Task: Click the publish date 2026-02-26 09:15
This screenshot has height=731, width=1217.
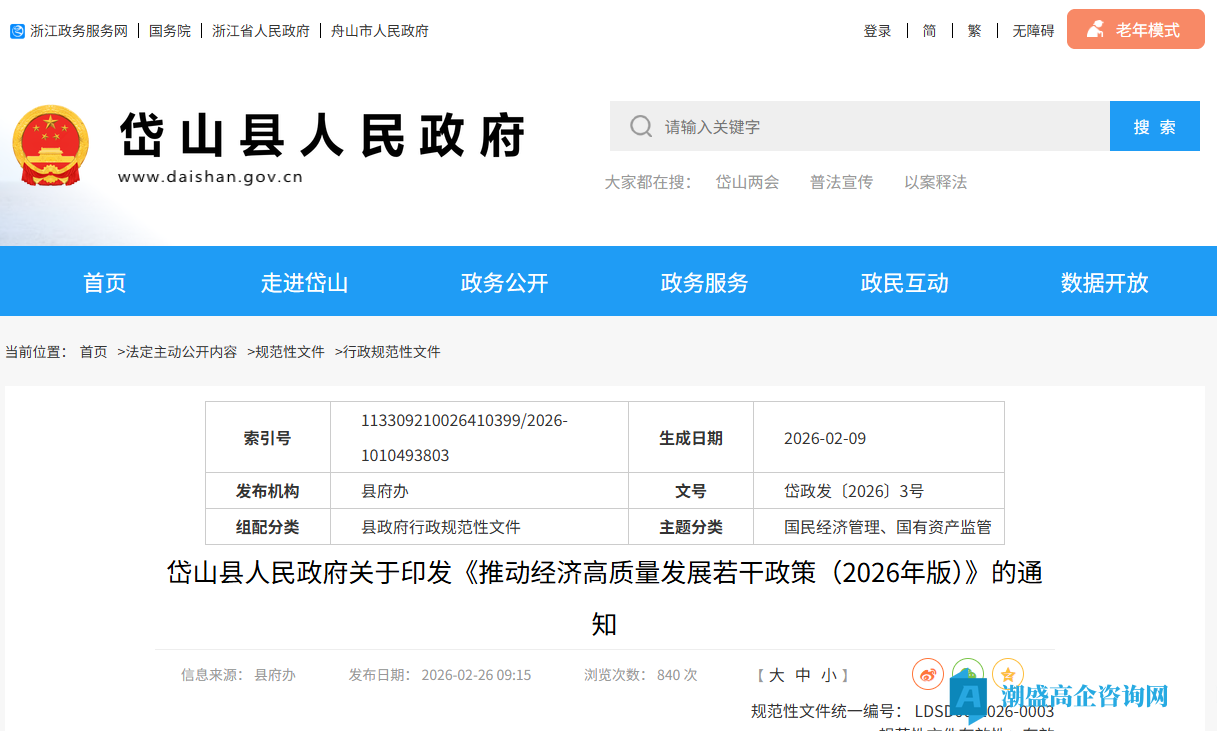Action: [x=476, y=675]
